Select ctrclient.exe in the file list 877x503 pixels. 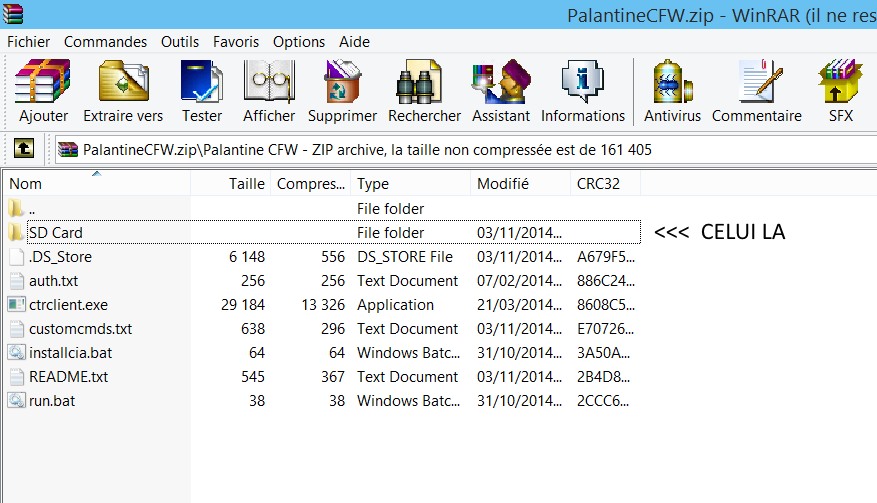[x=68, y=305]
